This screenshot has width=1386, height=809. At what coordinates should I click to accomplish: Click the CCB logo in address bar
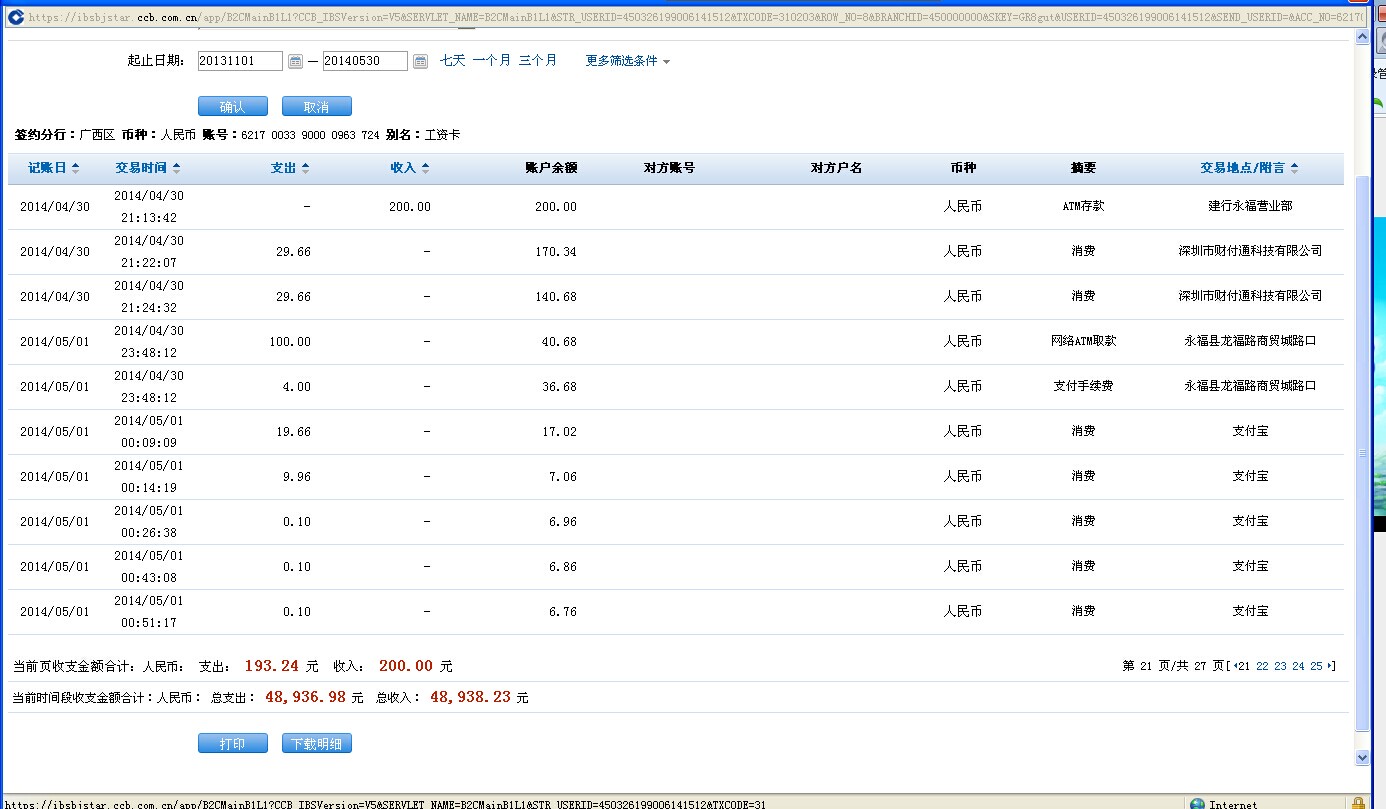[15, 17]
